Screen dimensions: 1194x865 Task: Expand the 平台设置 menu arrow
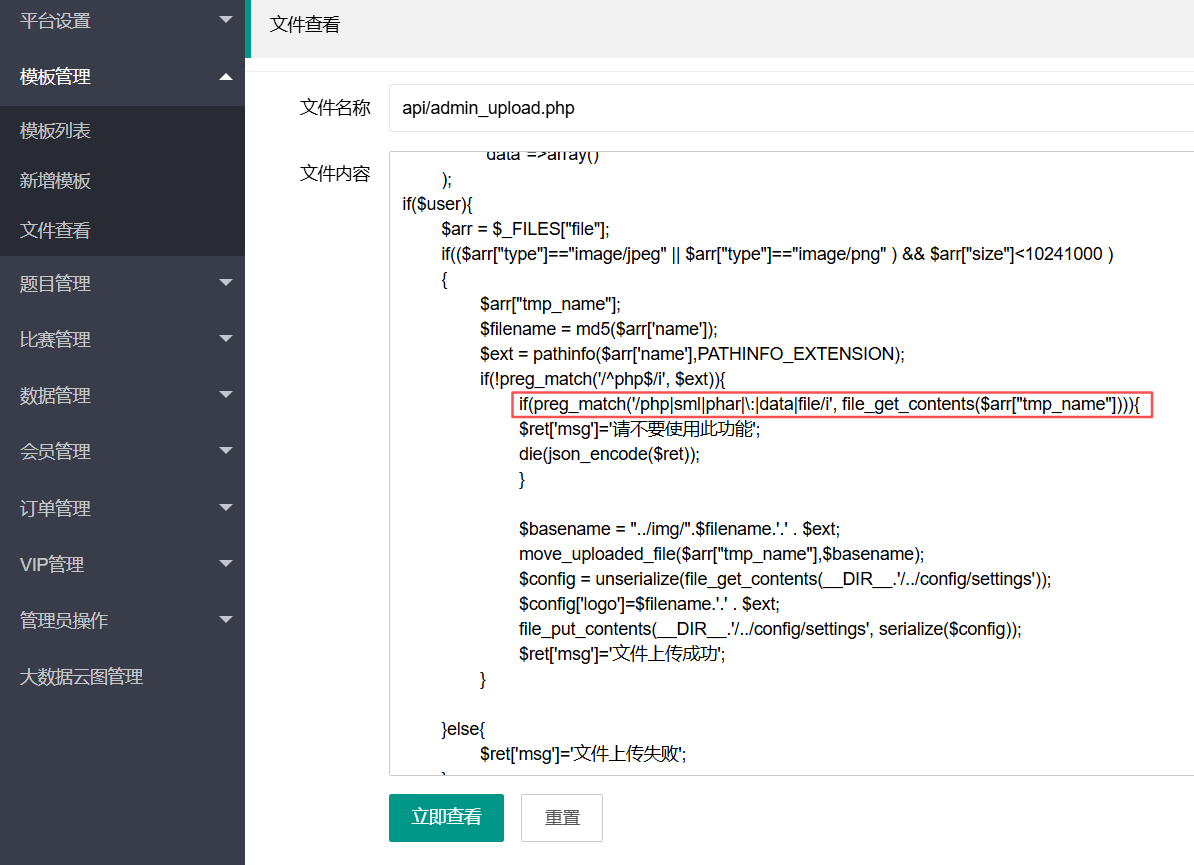[x=225, y=20]
